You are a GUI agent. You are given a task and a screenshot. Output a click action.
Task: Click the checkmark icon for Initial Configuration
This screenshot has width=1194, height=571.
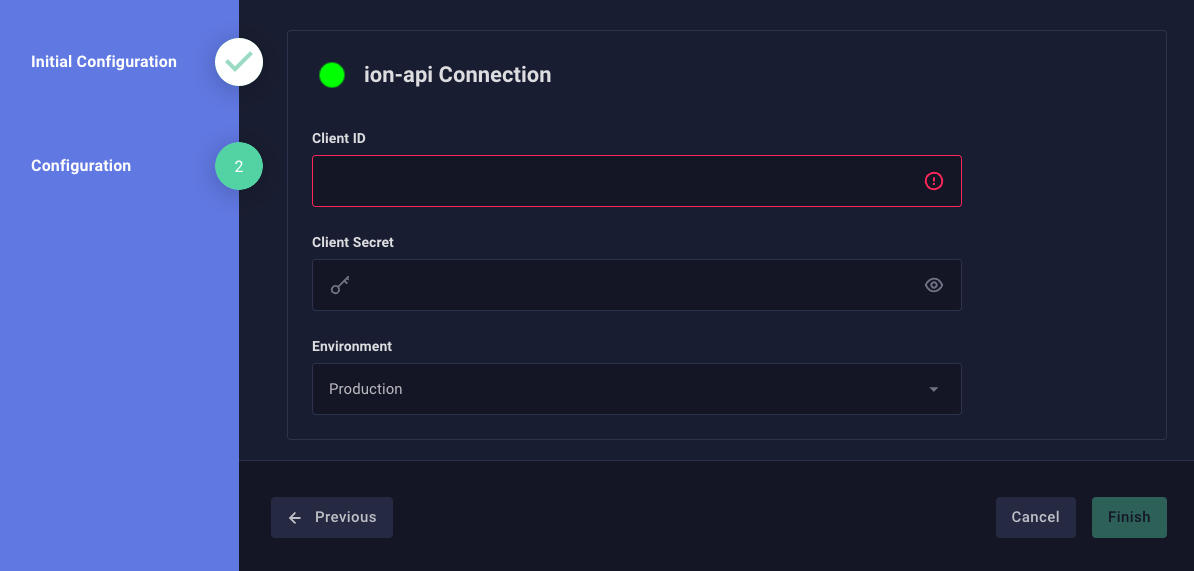(x=239, y=62)
